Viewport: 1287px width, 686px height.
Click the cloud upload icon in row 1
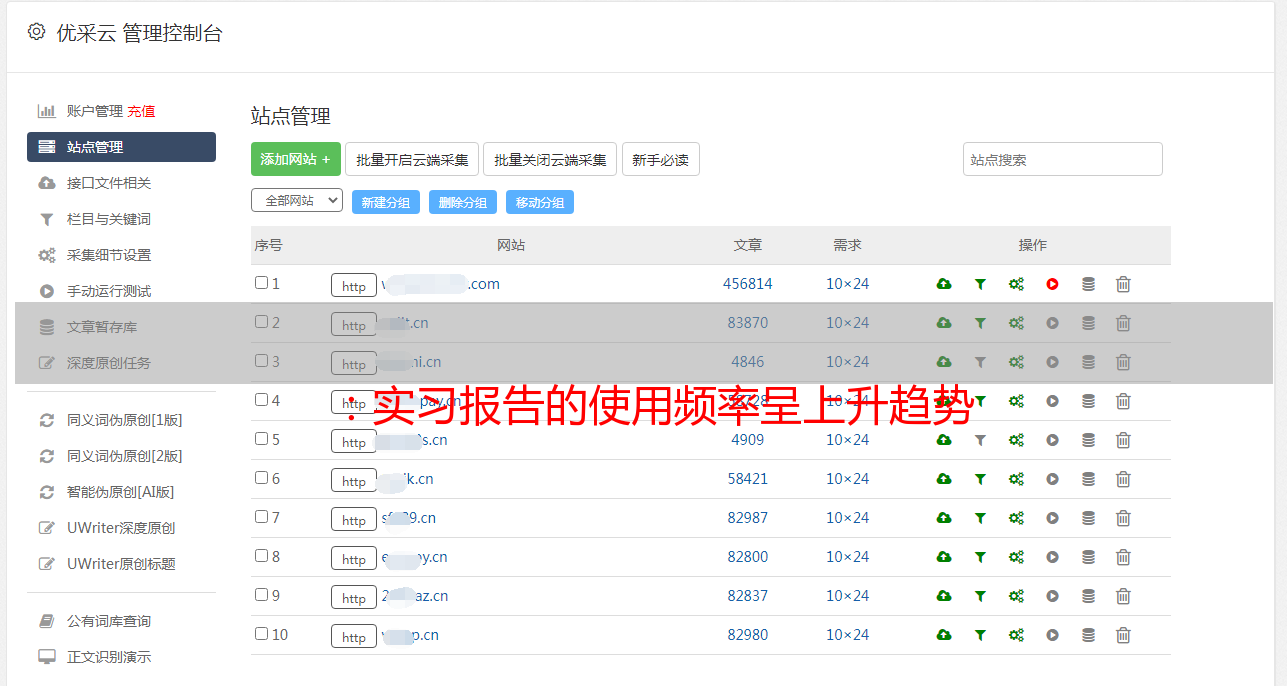[943, 284]
